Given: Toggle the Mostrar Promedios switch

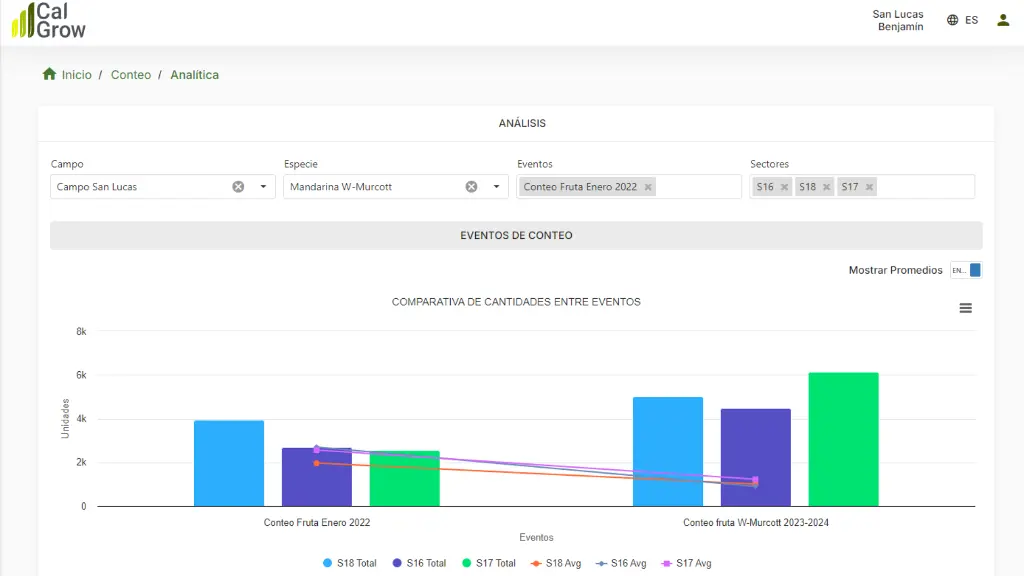Looking at the screenshot, I should coord(967,270).
